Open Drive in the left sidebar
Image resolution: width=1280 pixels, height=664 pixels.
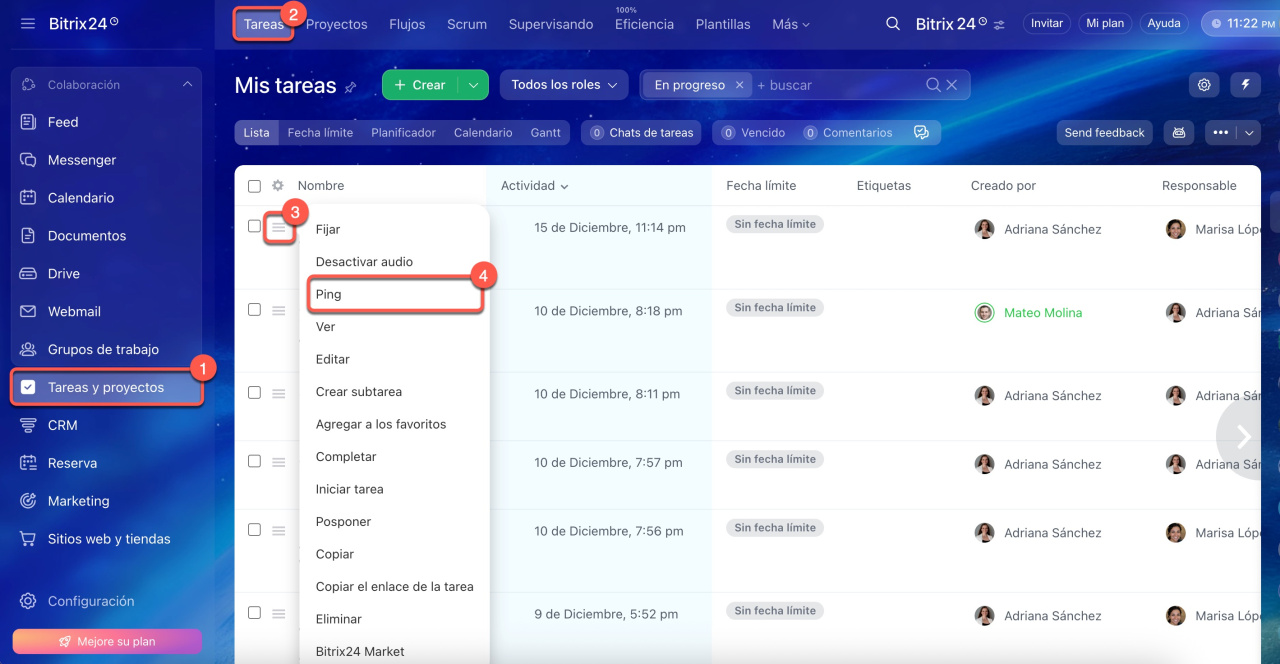63,274
